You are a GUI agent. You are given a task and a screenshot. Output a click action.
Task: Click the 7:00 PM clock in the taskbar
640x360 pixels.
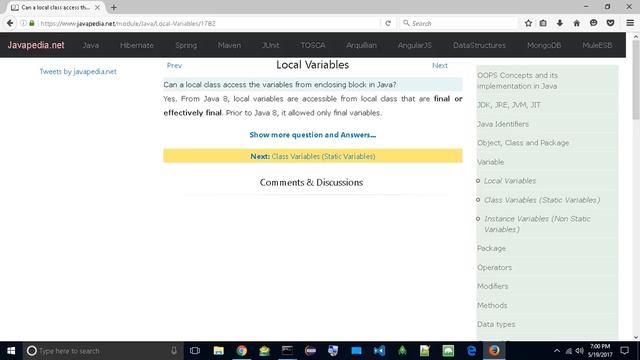point(600,347)
